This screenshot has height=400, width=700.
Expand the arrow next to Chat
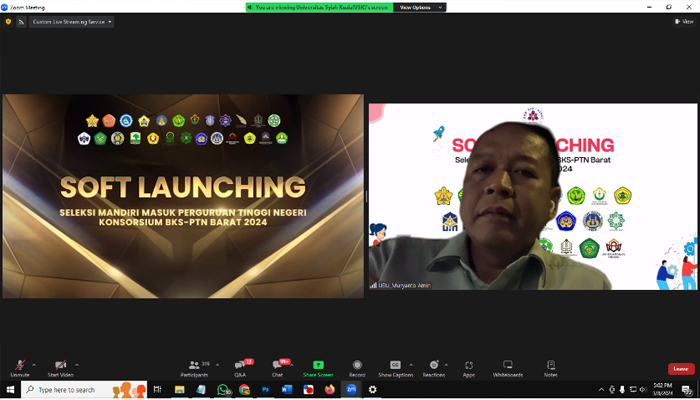(x=292, y=365)
